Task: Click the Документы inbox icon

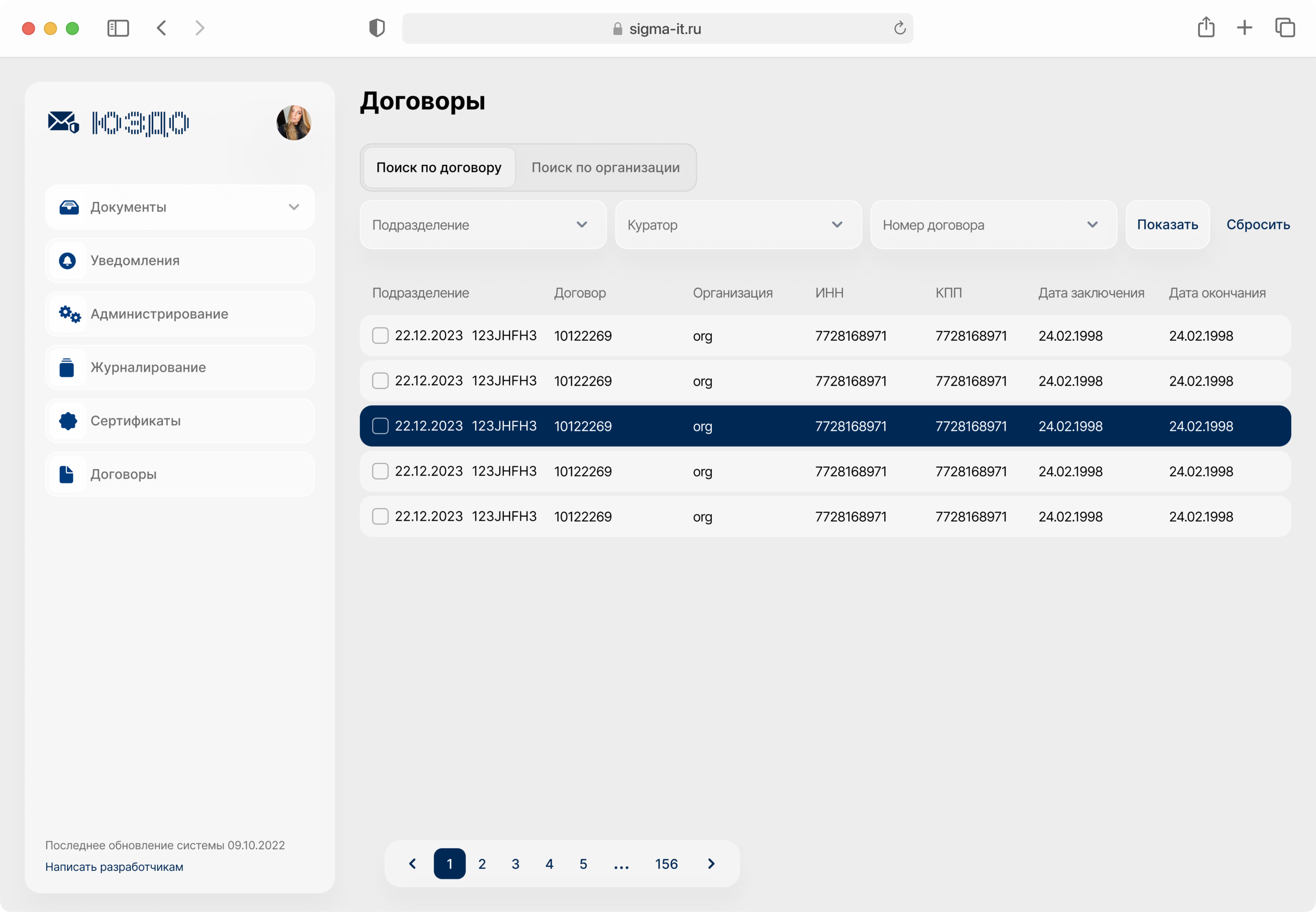Action: [69, 207]
